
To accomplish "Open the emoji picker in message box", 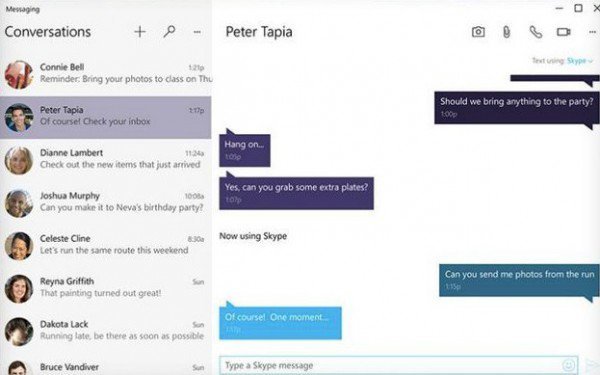I will [569, 365].
